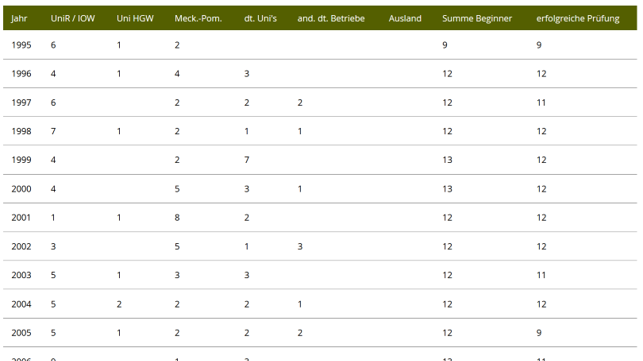Select the UniR / IOW column header
Viewport: 643px width, 361px height.
pyautogui.click(x=73, y=18)
